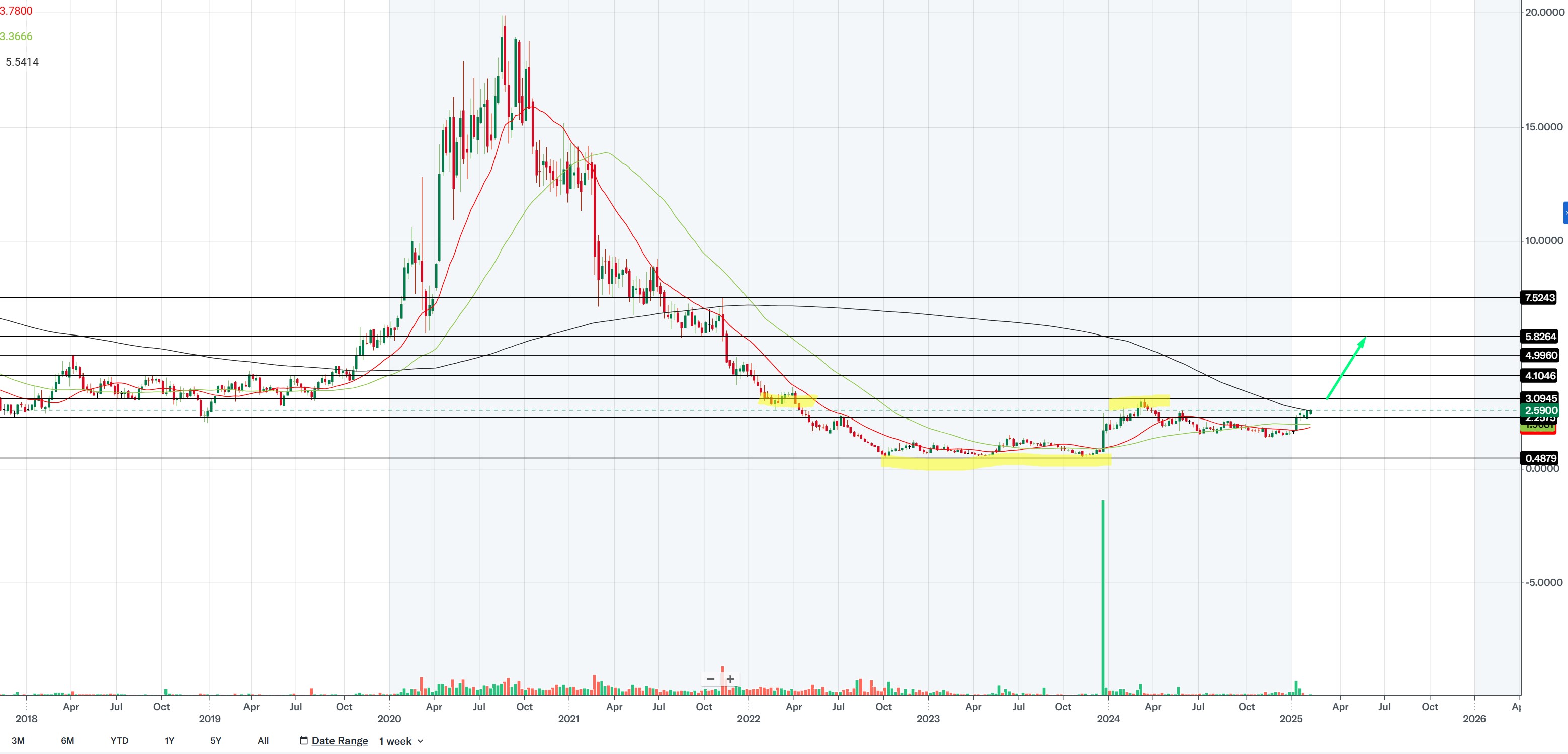Image resolution: width=1568 pixels, height=754 pixels.
Task: Expand the 1 week interval dropdown
Action: click(x=396, y=741)
